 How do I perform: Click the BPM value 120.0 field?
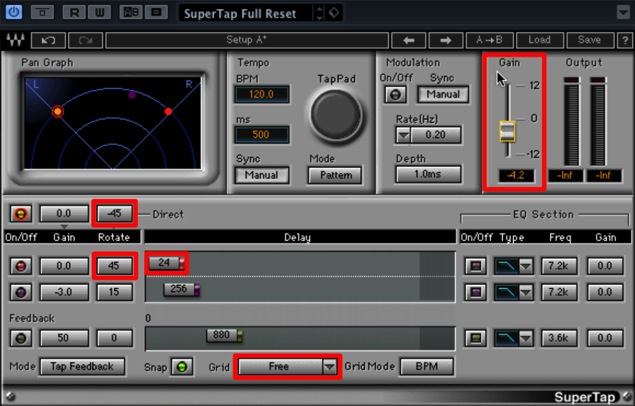(262, 94)
